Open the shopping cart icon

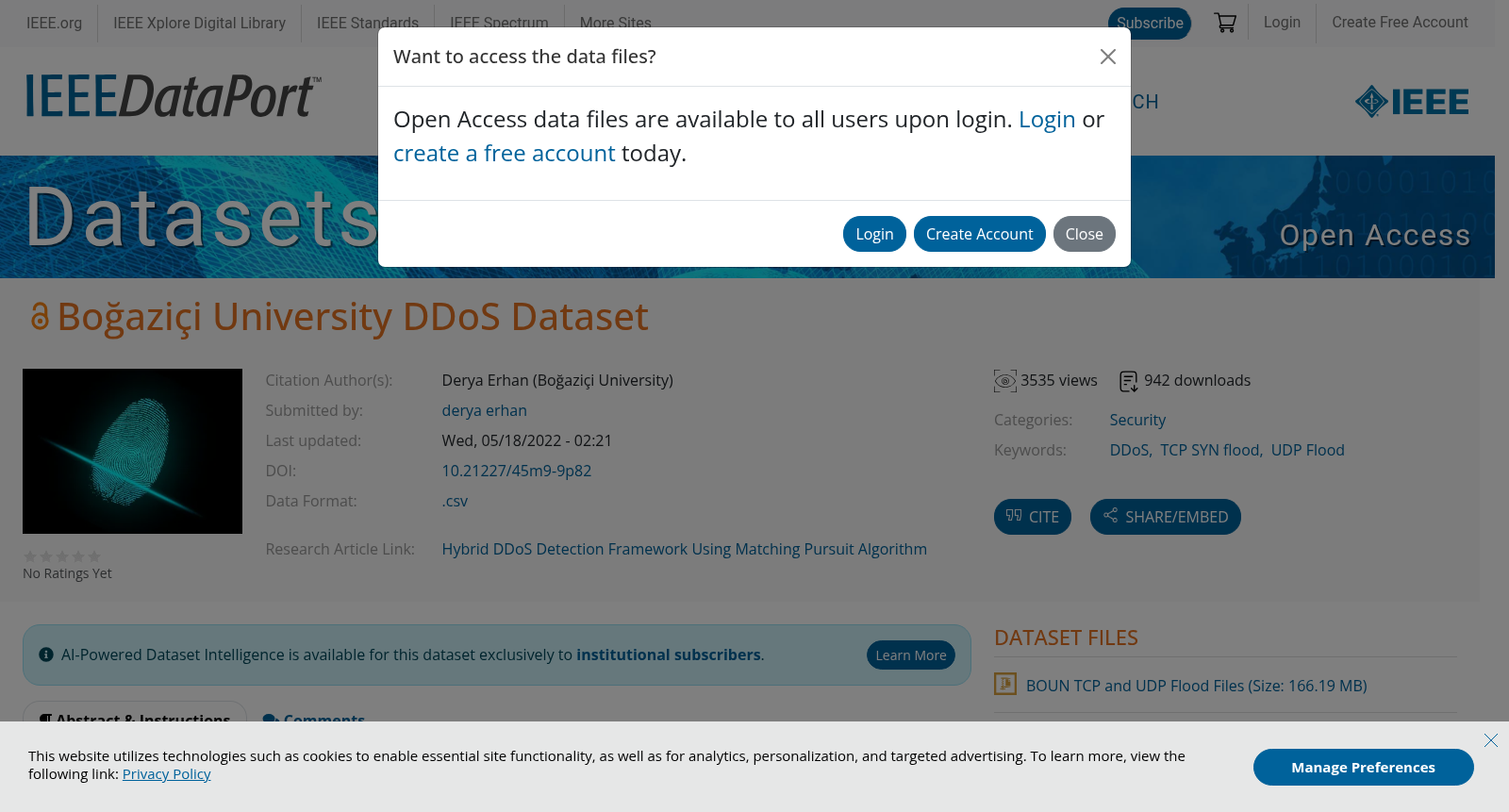coord(1225,23)
